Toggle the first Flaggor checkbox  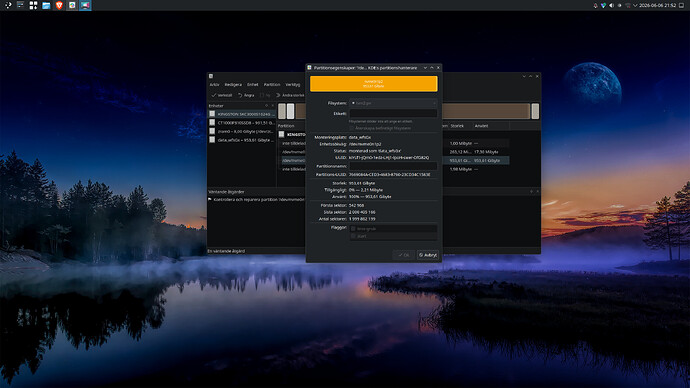[x=353, y=229]
